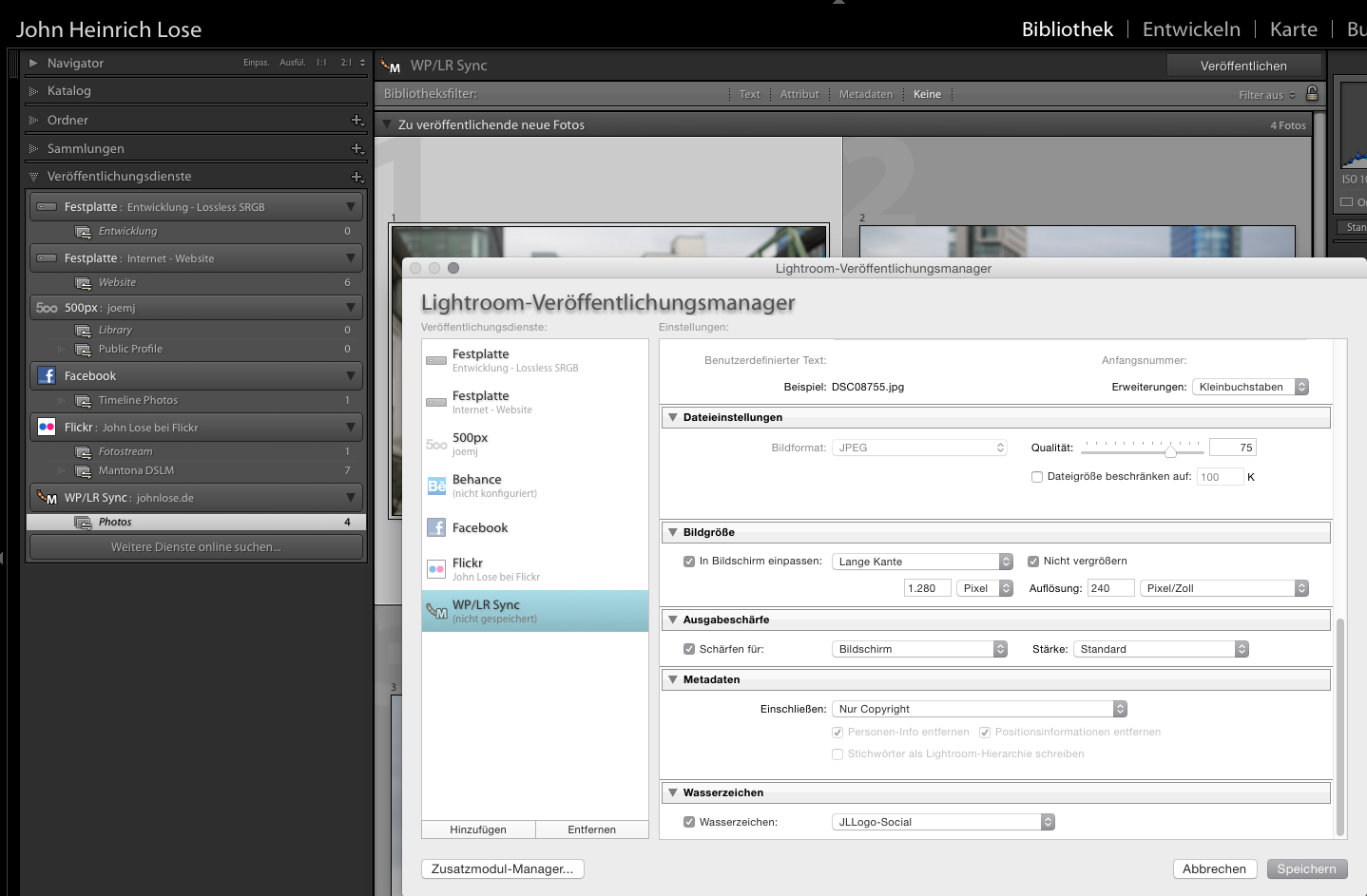The width and height of the screenshot is (1367, 896).
Task: Click the filter lock icon next to Filter aus
Action: pos(1312,93)
